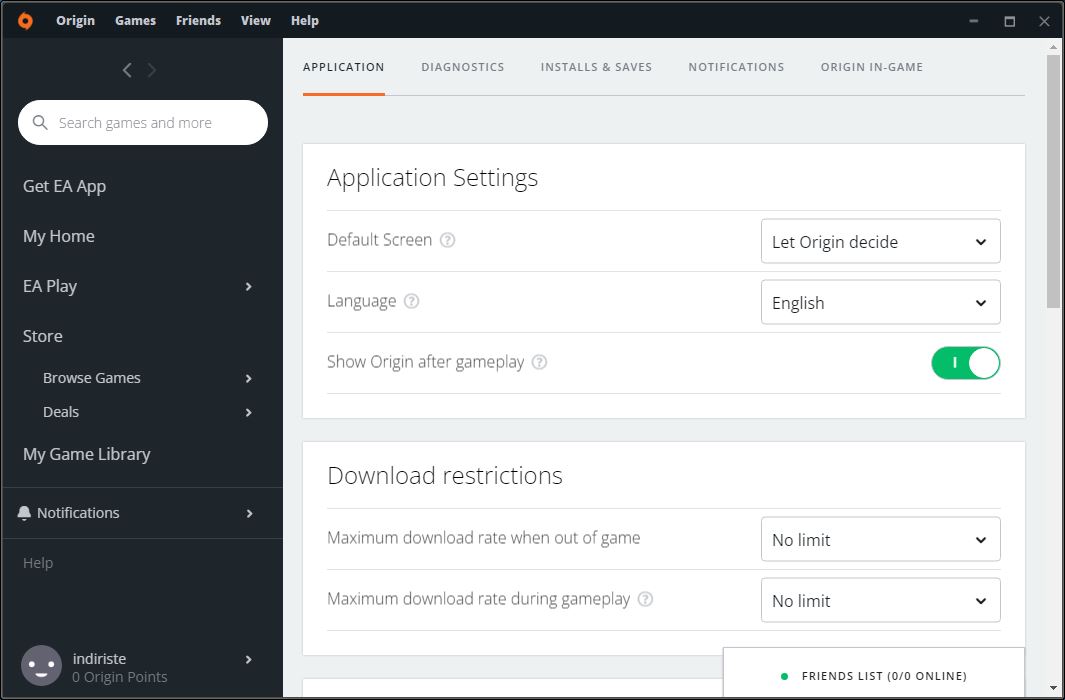The width and height of the screenshot is (1065, 700).
Task: Show help for download rate during gameplay
Action: tap(645, 600)
